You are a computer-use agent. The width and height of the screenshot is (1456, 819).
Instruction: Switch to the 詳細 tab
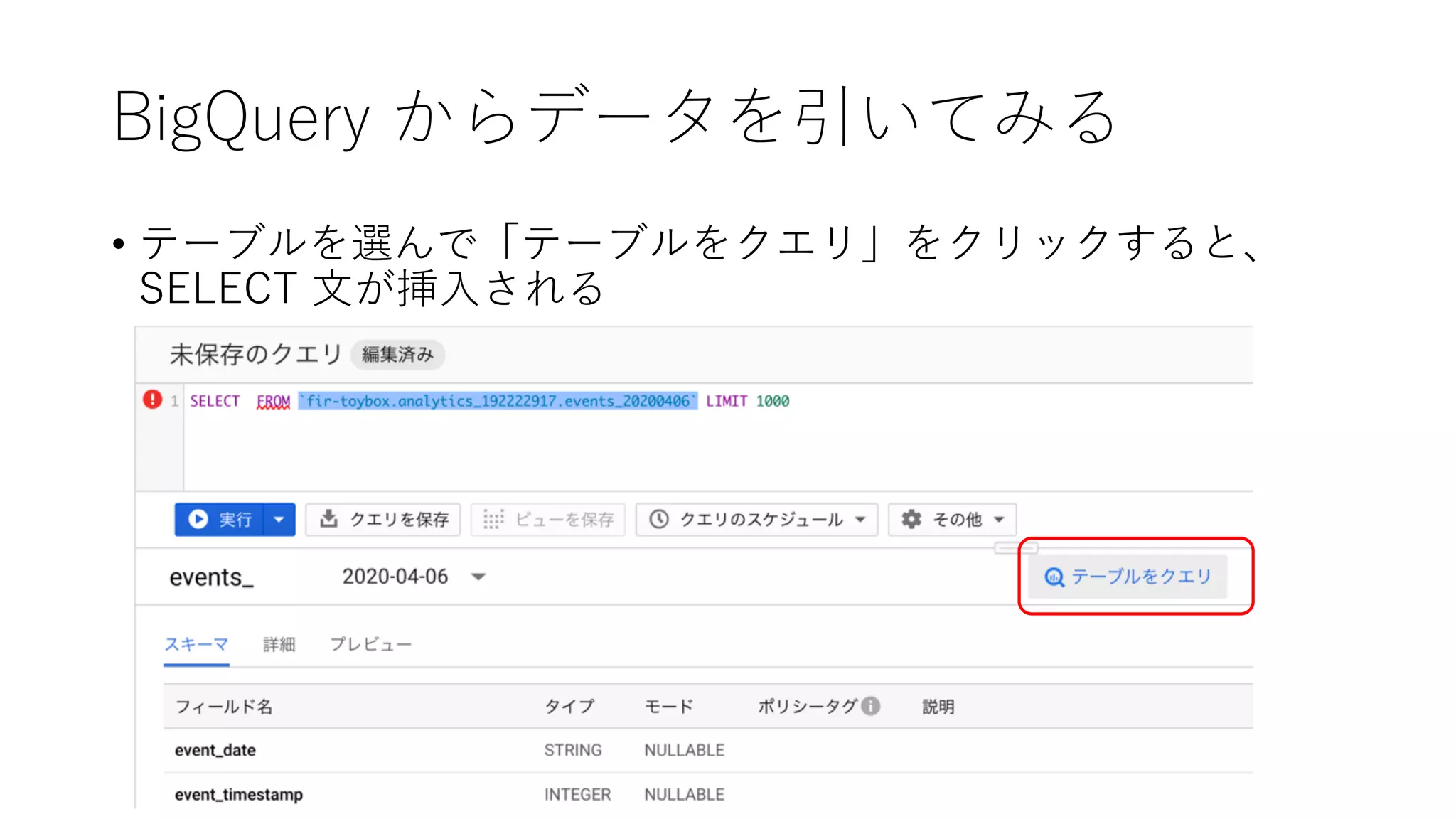(x=279, y=644)
